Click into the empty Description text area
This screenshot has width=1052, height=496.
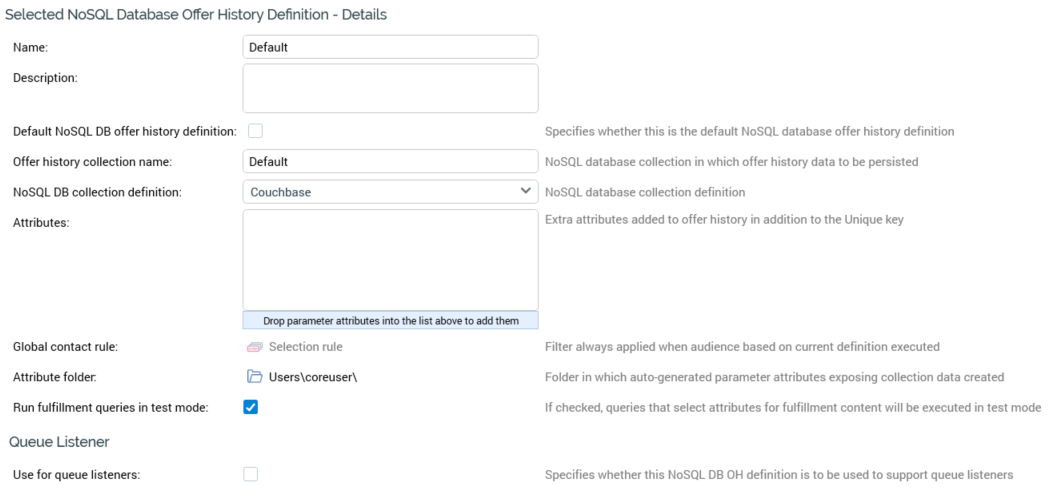[x=390, y=88]
